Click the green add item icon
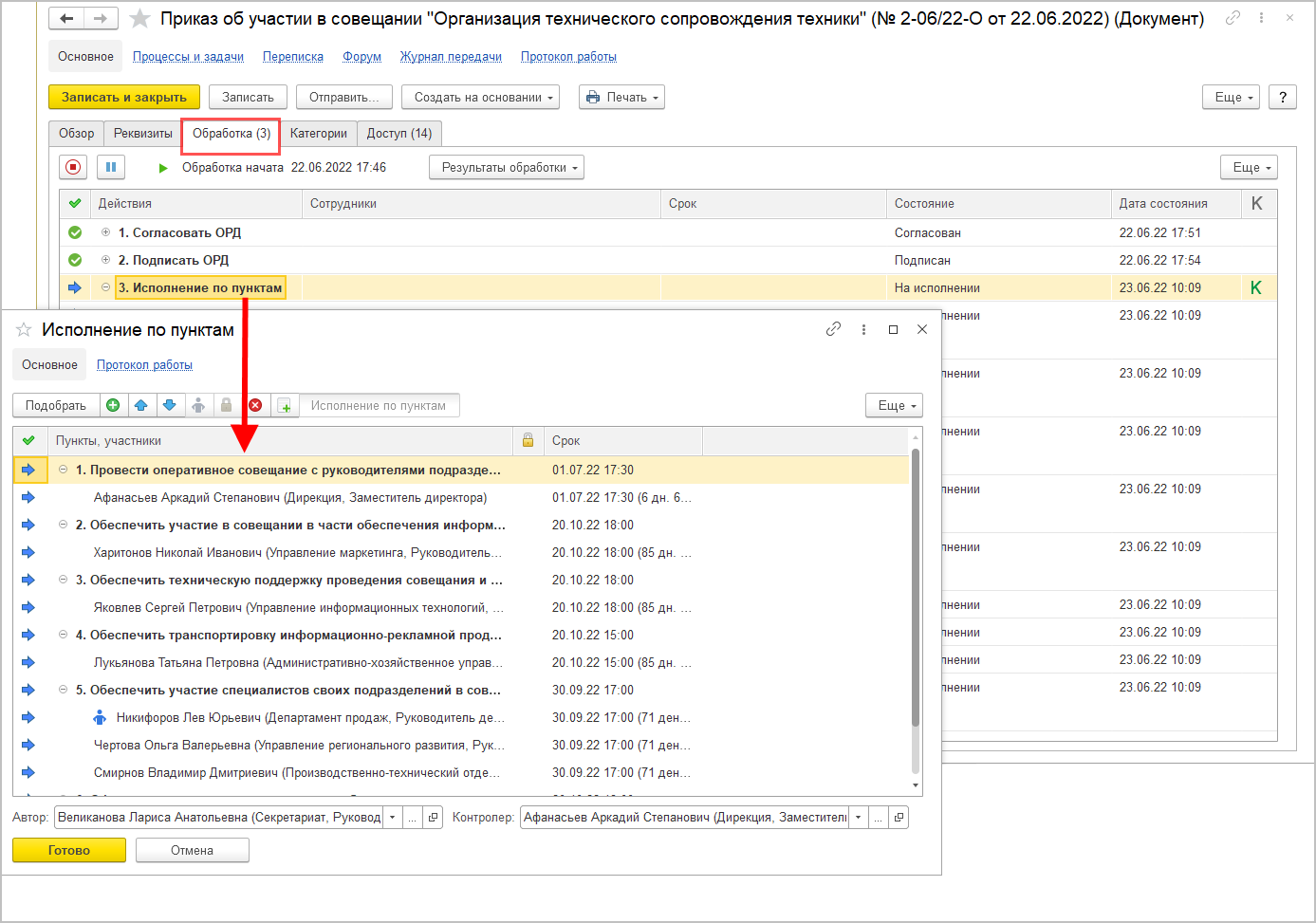The width and height of the screenshot is (1316, 923). [x=113, y=406]
